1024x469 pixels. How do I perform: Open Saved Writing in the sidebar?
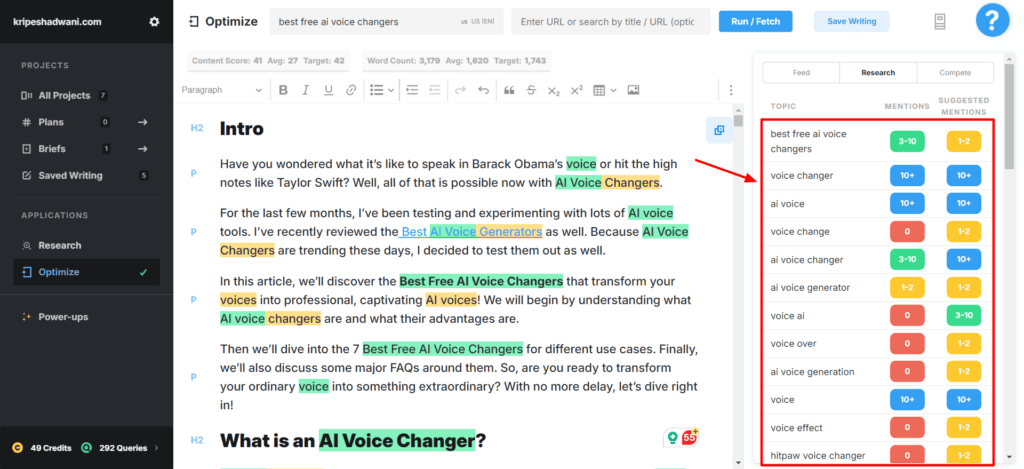[x=70, y=175]
